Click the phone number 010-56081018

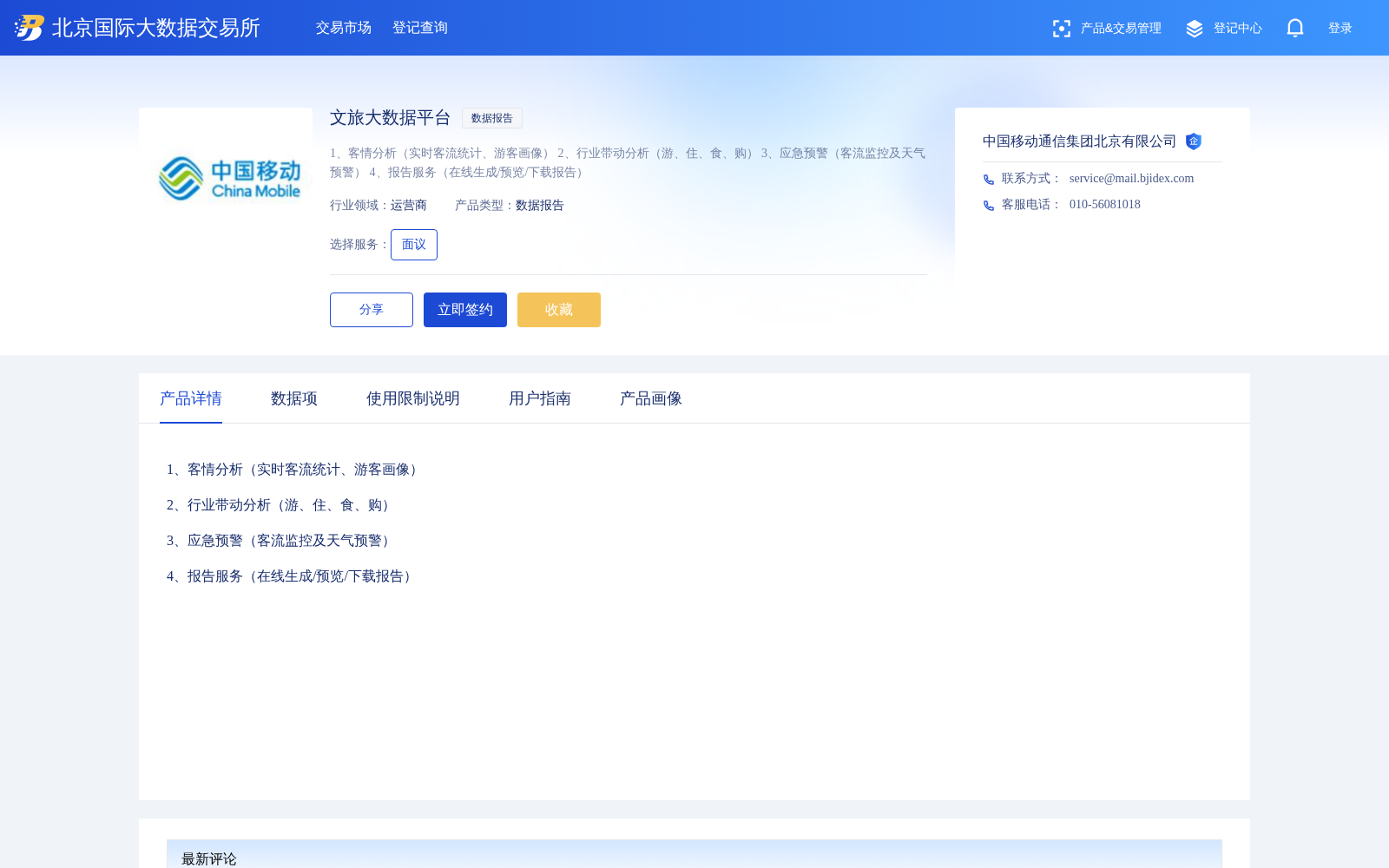click(1105, 205)
